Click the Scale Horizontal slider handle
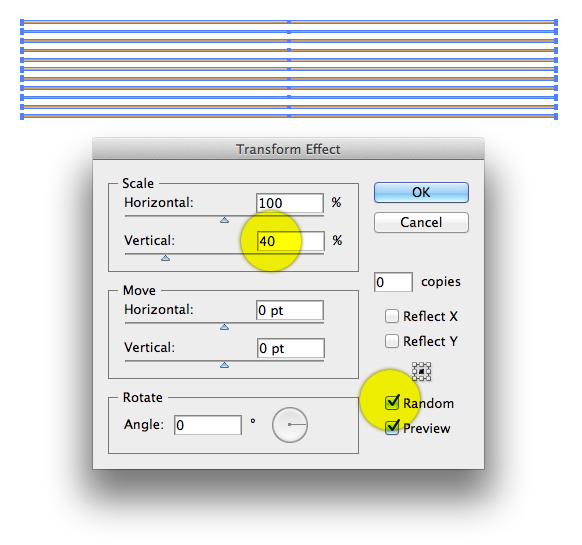 (224, 220)
